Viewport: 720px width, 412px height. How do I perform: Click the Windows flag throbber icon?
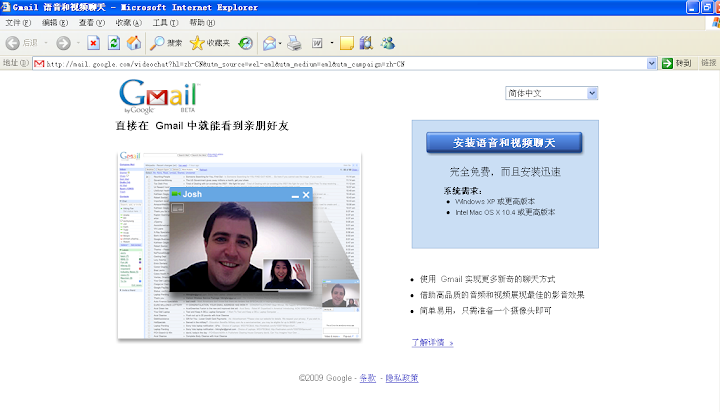point(714,23)
